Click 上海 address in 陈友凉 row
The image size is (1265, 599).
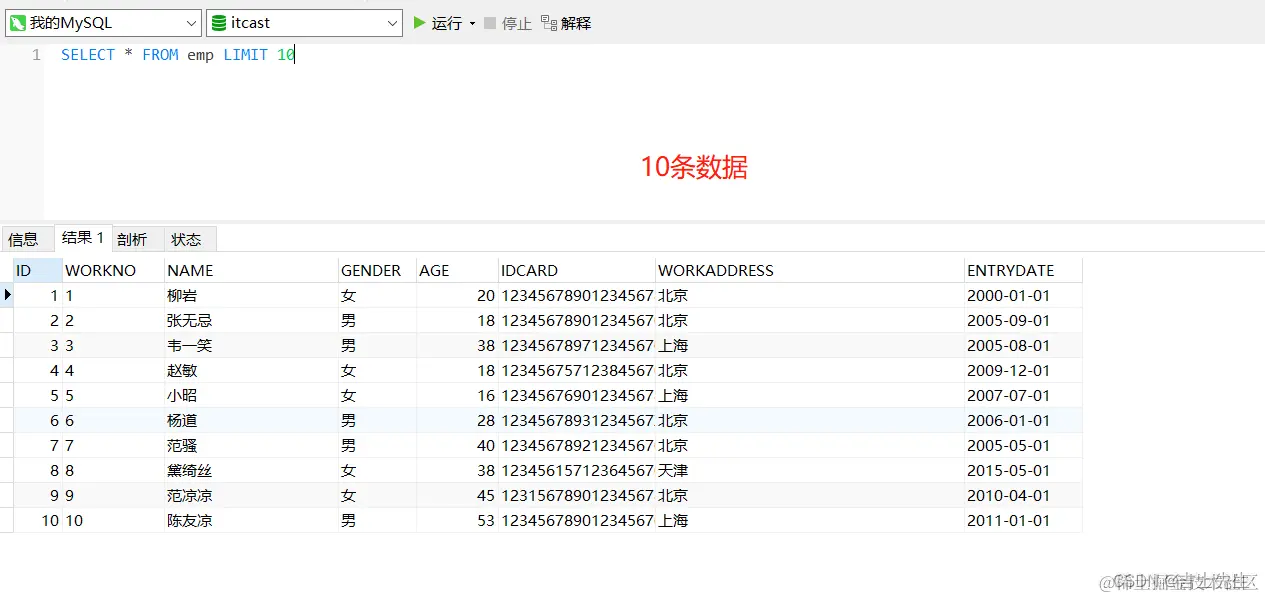810,520
